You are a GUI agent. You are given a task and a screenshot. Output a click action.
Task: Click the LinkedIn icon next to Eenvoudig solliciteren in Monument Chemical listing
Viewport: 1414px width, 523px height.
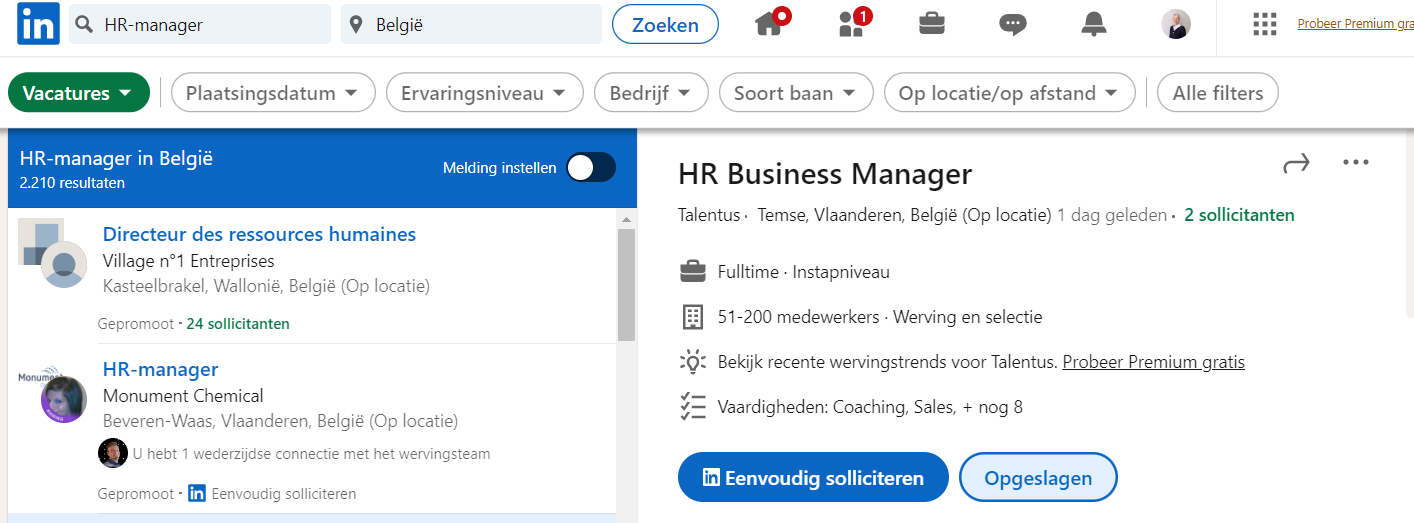(197, 493)
